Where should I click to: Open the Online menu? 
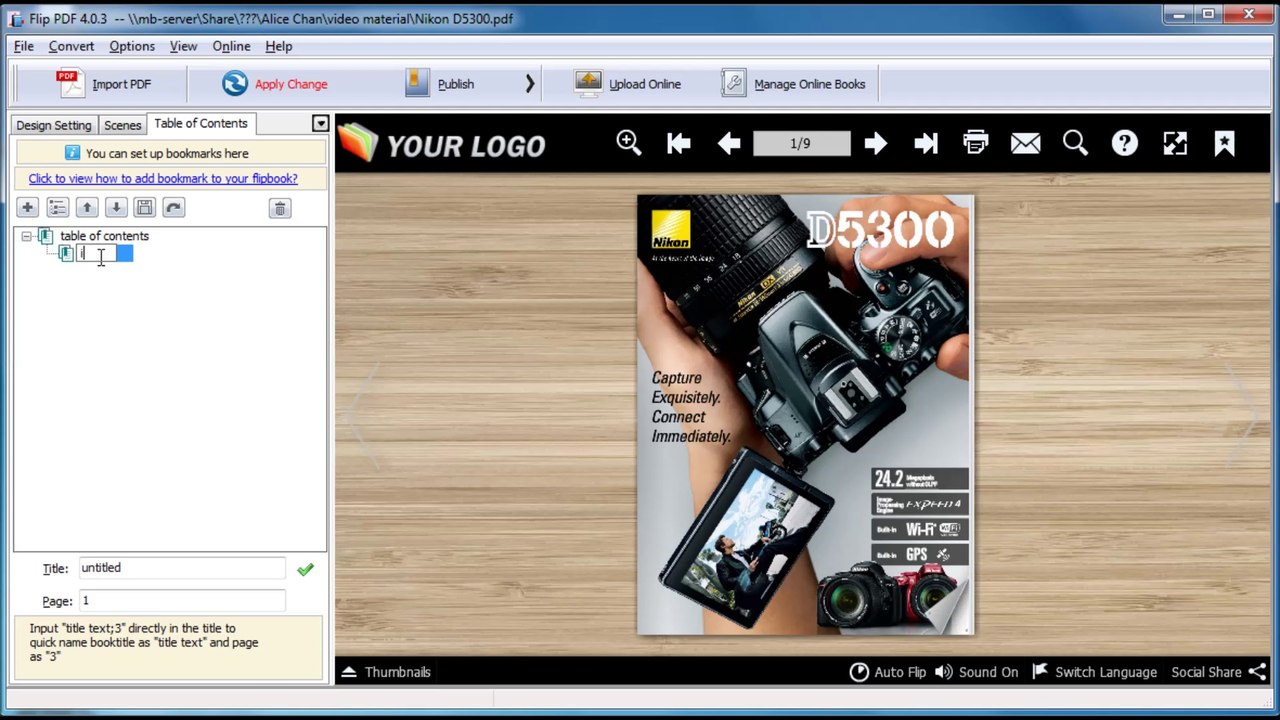pos(231,46)
